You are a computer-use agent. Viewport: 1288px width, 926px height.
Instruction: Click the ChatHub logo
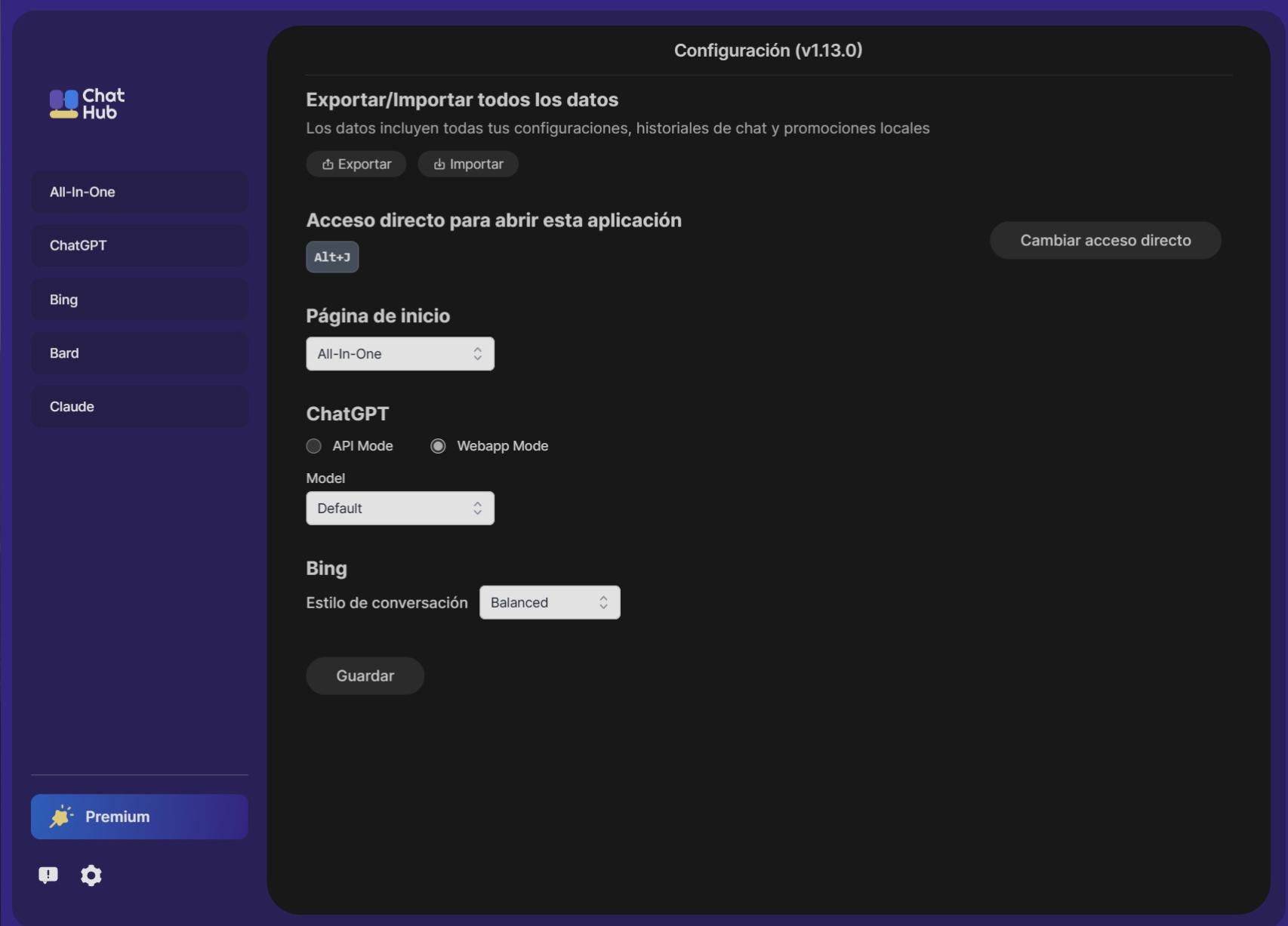[87, 103]
